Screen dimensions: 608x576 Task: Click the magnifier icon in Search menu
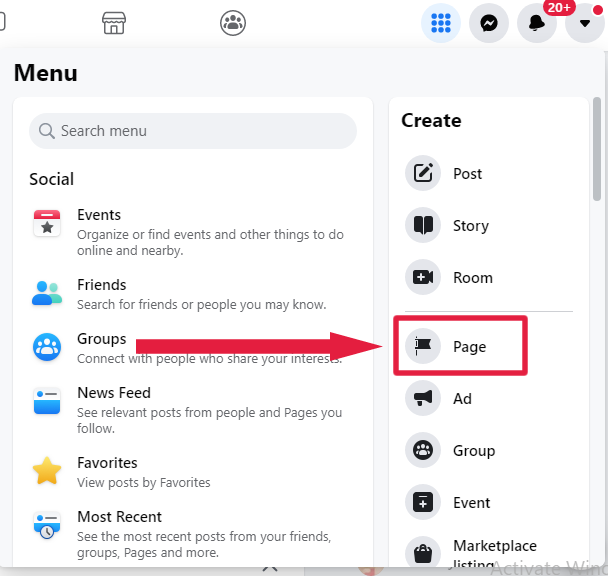point(47,131)
